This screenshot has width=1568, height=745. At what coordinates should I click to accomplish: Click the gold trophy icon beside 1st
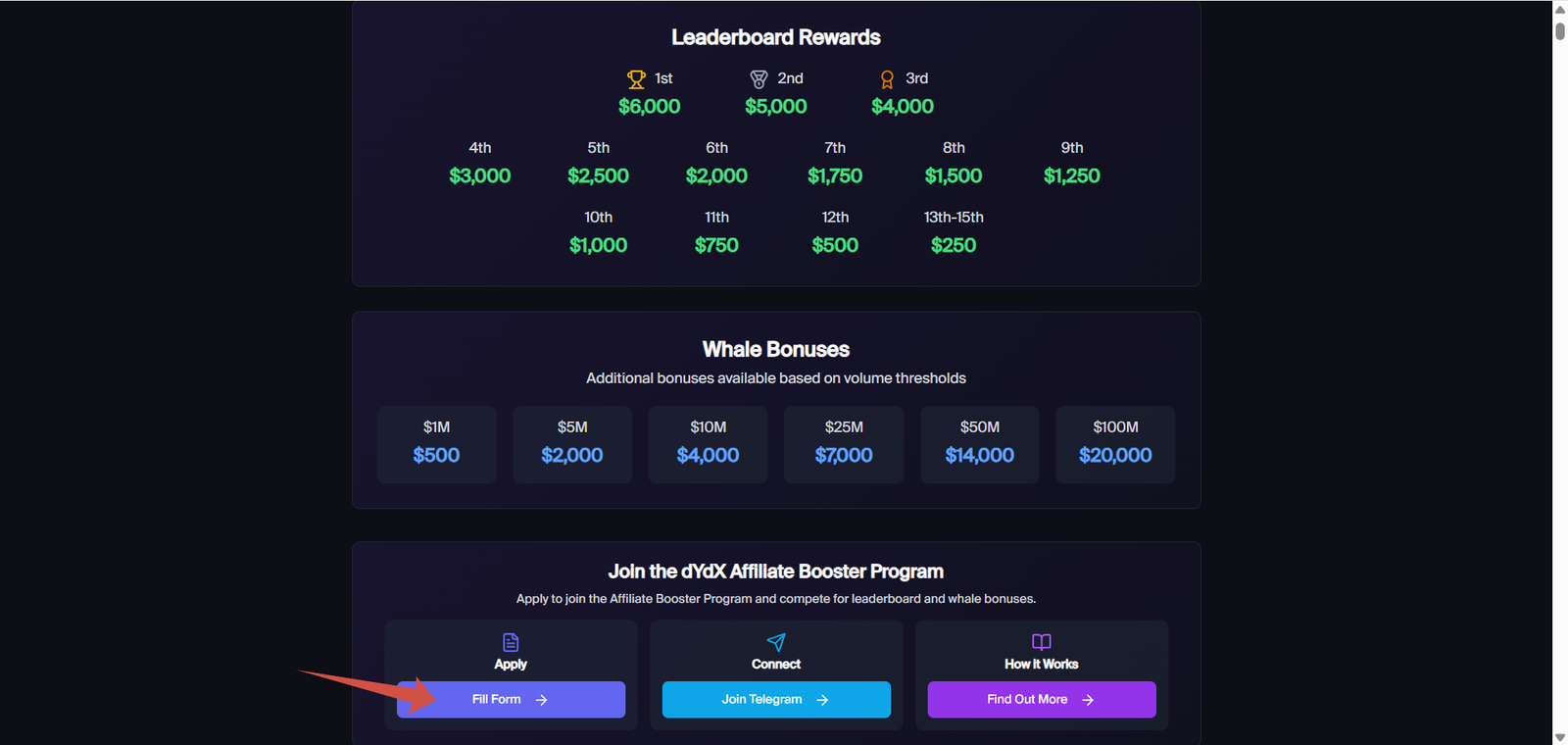636,79
